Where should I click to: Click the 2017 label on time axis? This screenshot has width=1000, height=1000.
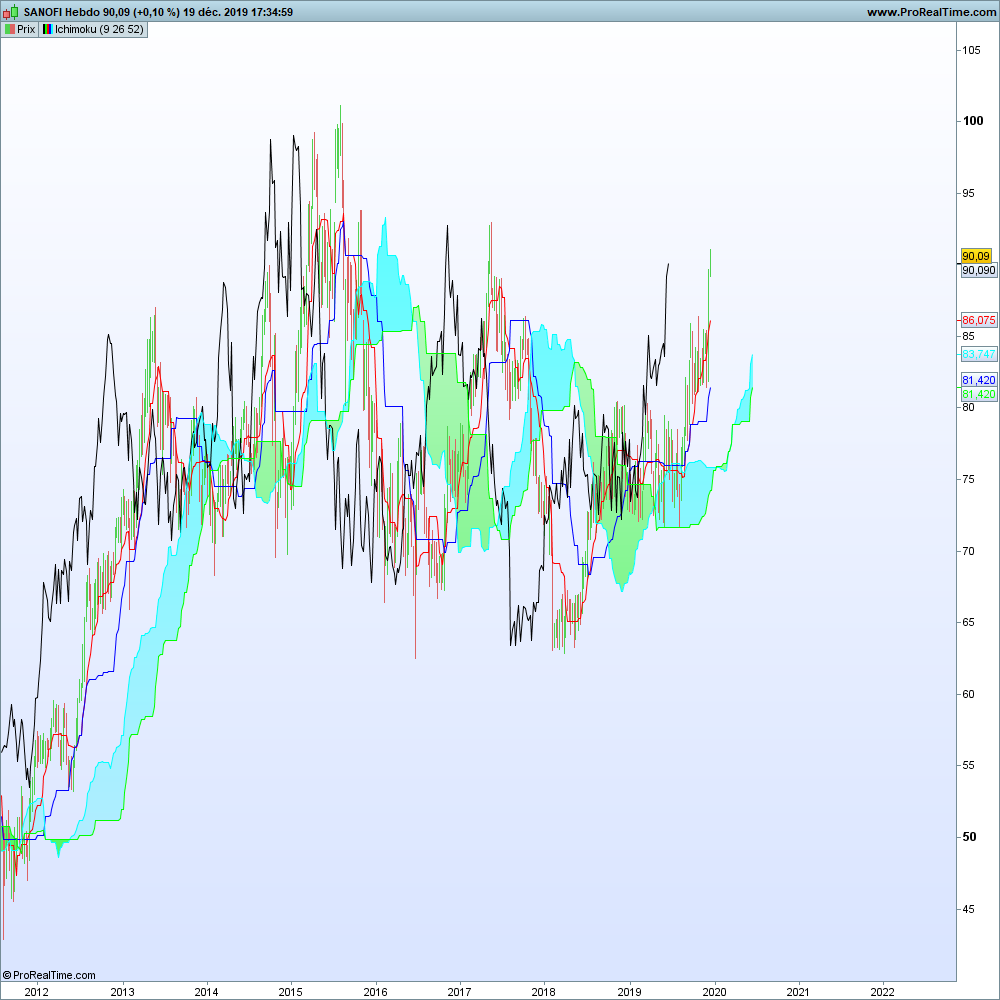coord(459,992)
